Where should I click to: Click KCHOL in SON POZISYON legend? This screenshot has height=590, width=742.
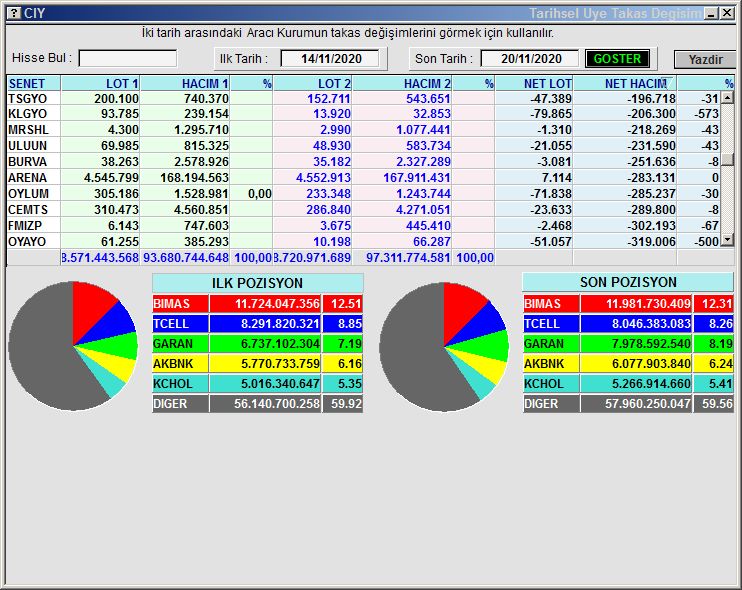click(551, 383)
